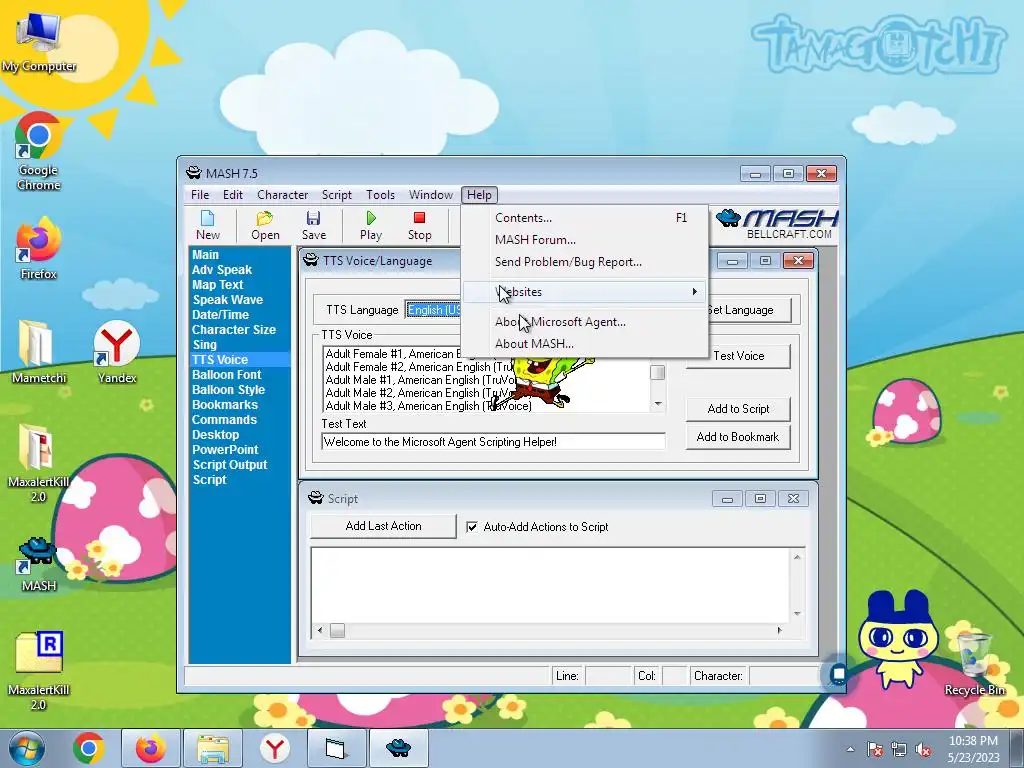
Task: Open Windows Explorer from the taskbar
Action: [x=213, y=748]
